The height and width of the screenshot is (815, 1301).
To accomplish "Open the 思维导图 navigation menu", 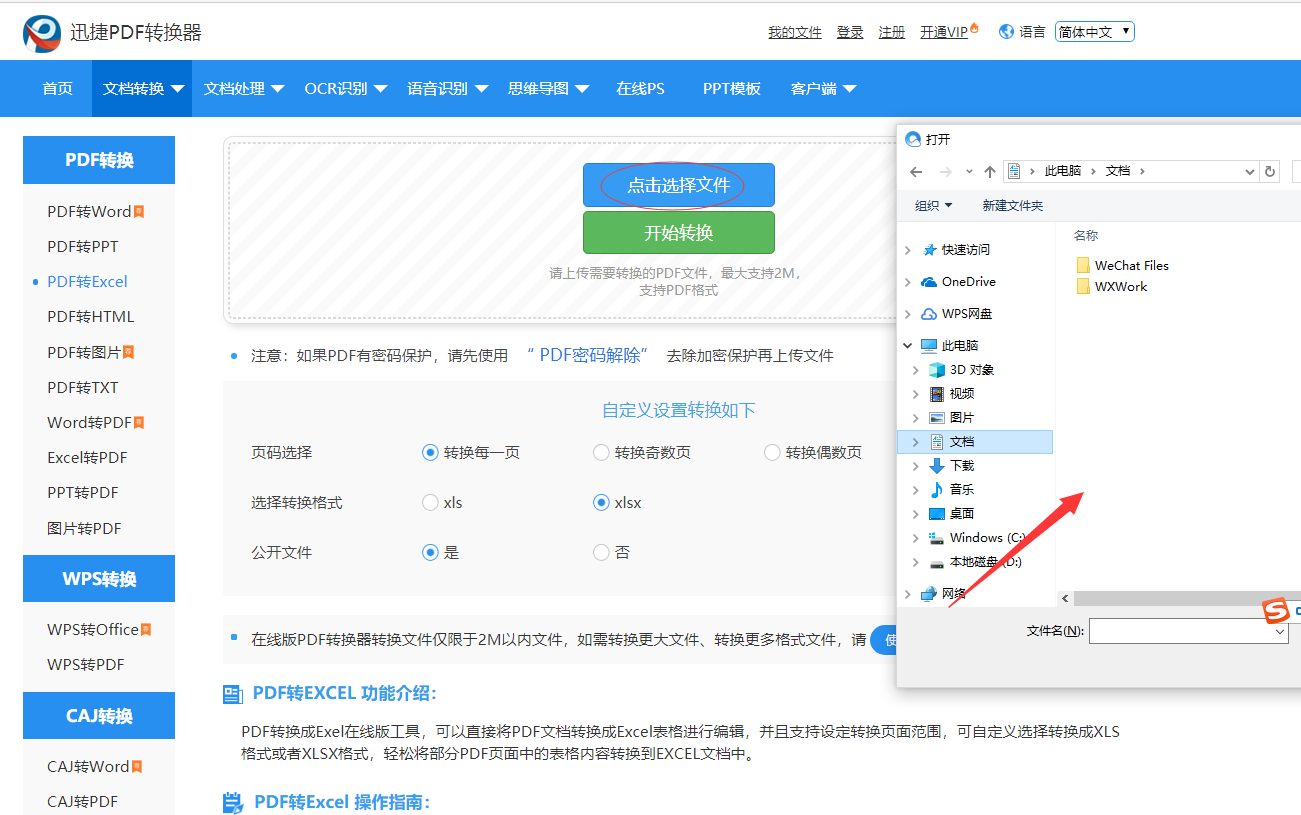I will pyautogui.click(x=548, y=88).
